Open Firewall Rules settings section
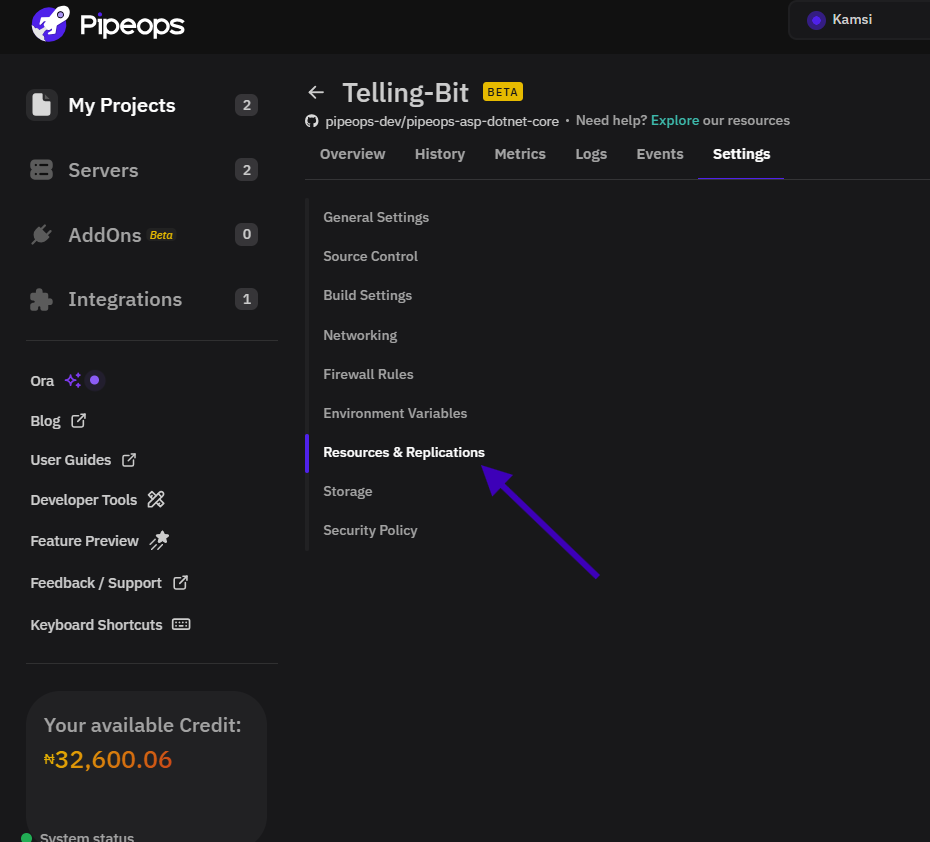The image size is (930, 842). [x=368, y=374]
